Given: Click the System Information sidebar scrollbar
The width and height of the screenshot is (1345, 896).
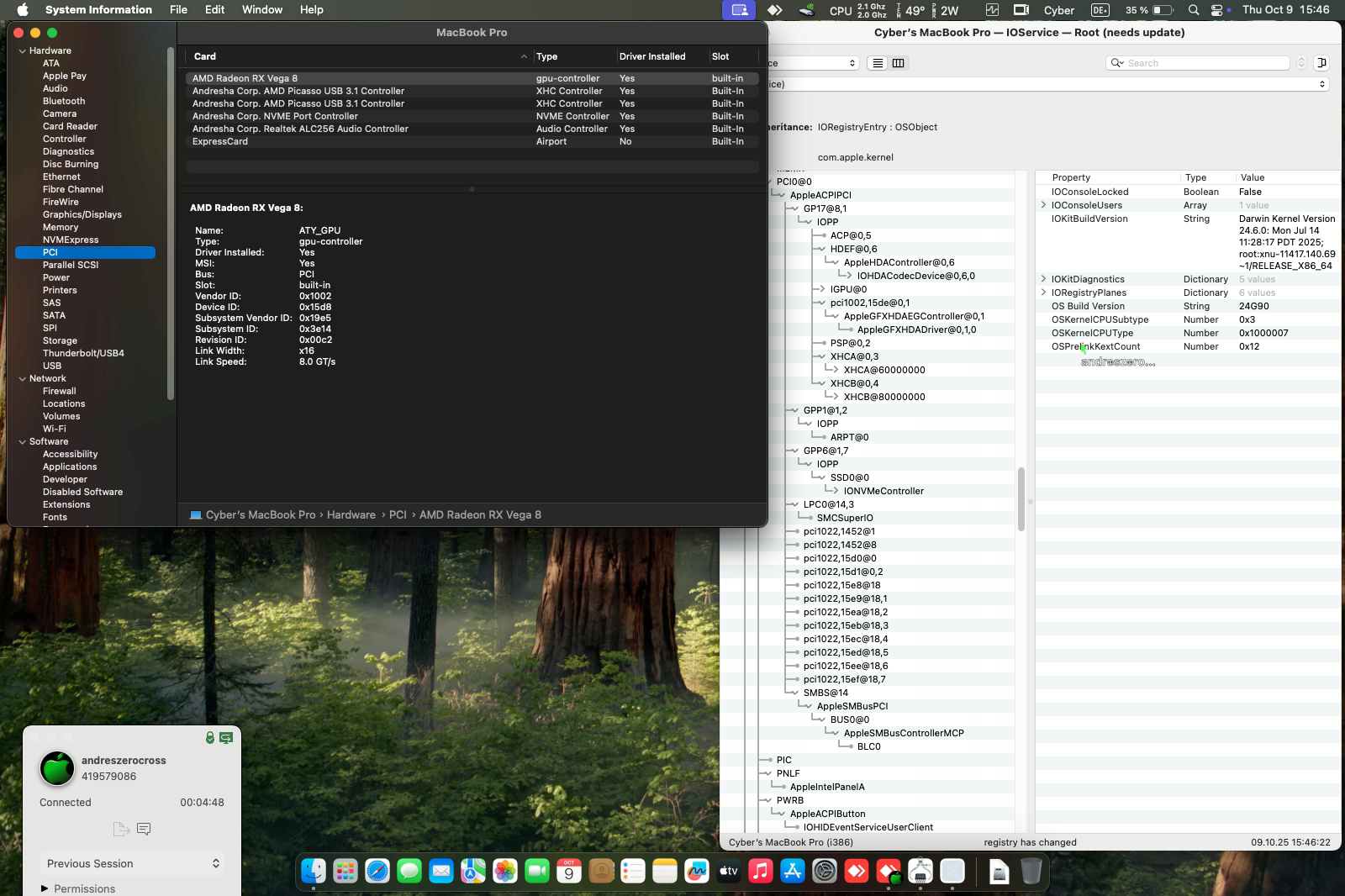Looking at the screenshot, I should (x=171, y=224).
